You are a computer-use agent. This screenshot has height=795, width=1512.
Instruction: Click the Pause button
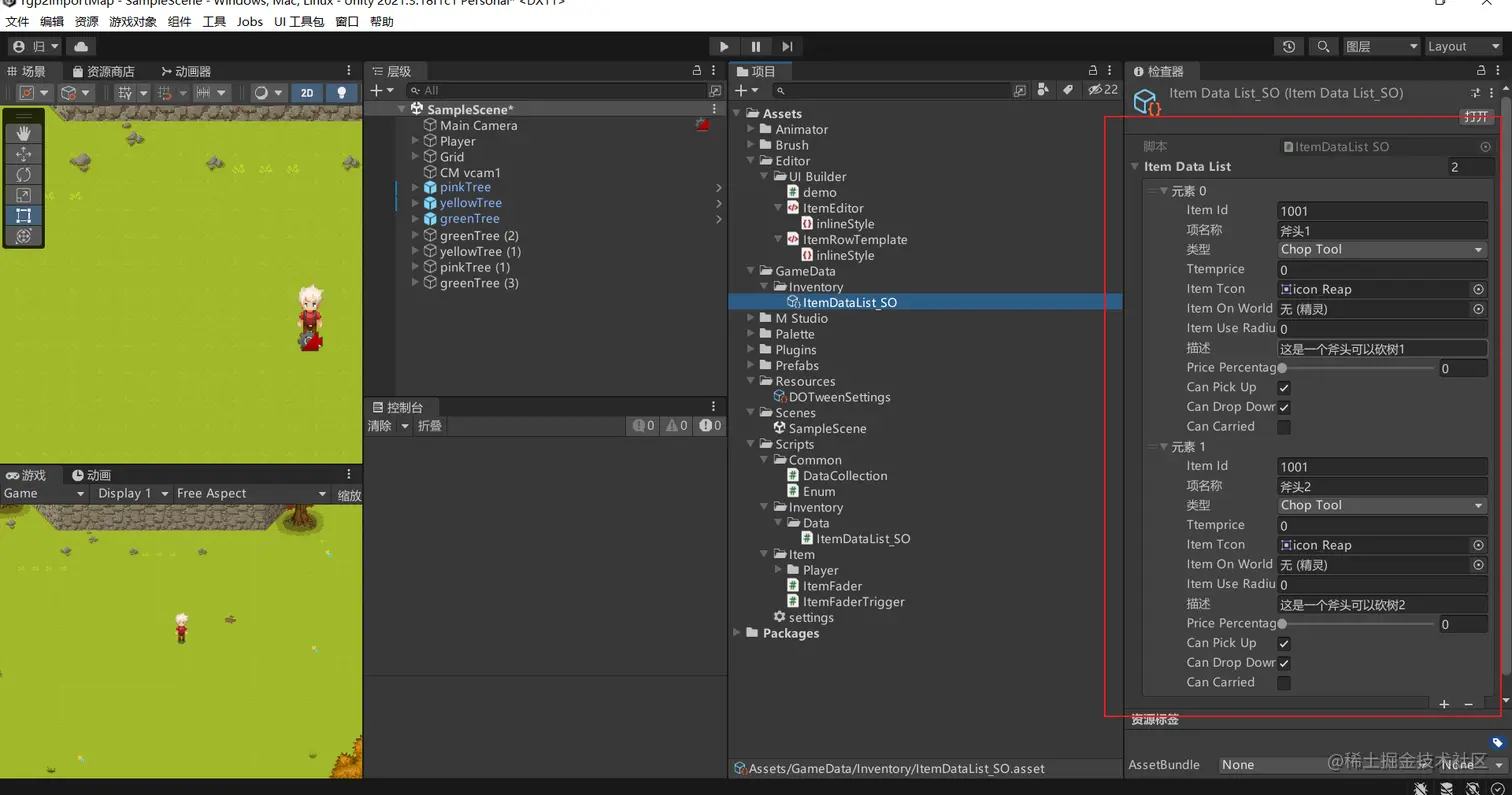point(756,46)
